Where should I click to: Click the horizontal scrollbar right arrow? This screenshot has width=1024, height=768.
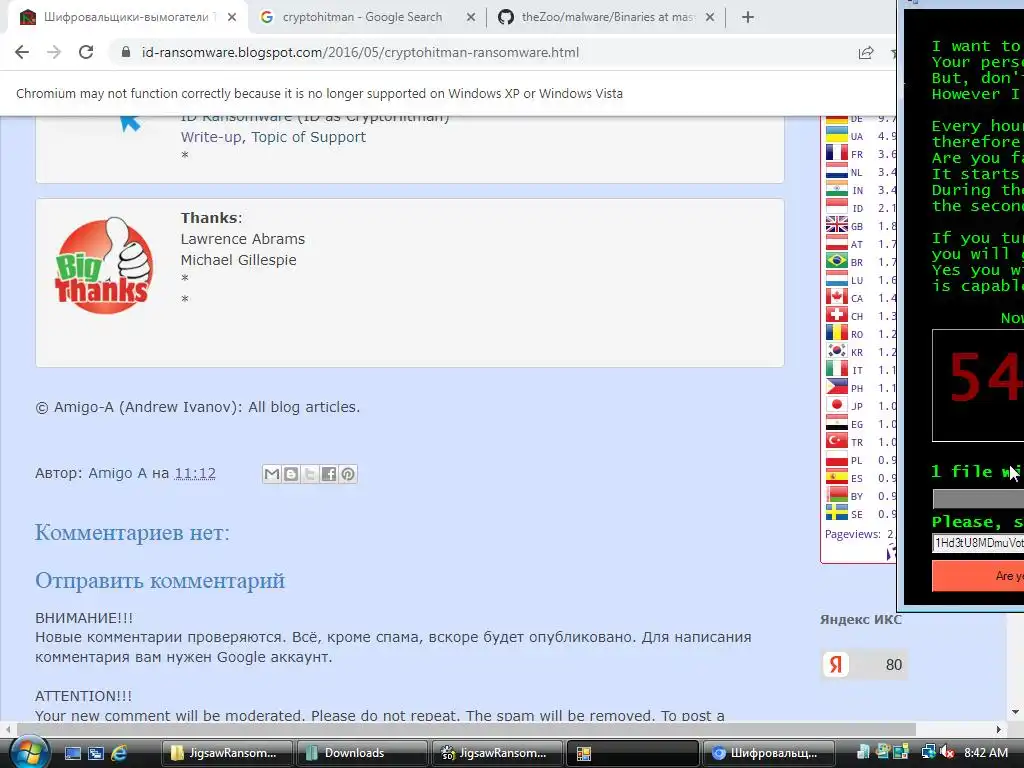(x=998, y=729)
